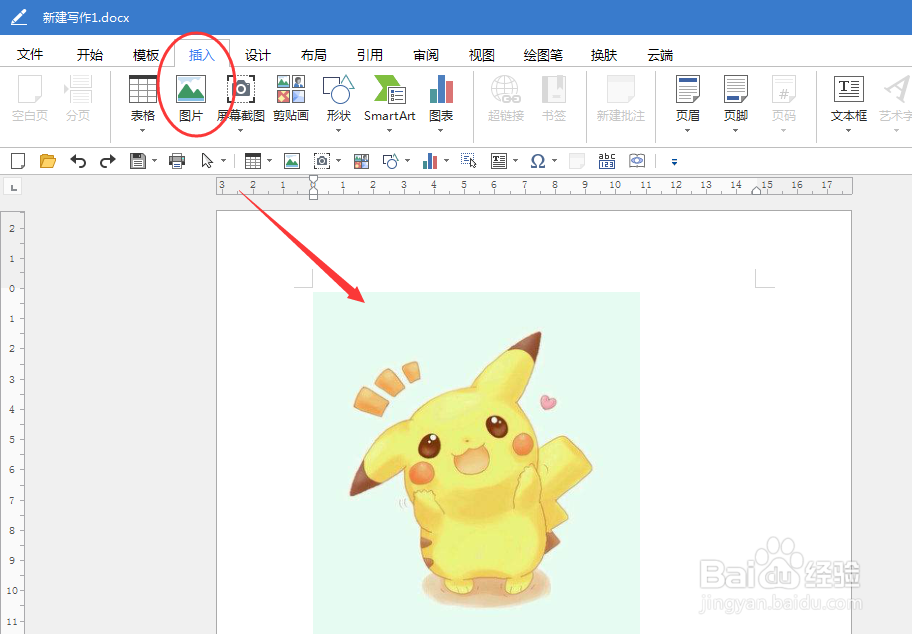
Task: Switch to the 模板 templates tab
Action: (145, 55)
